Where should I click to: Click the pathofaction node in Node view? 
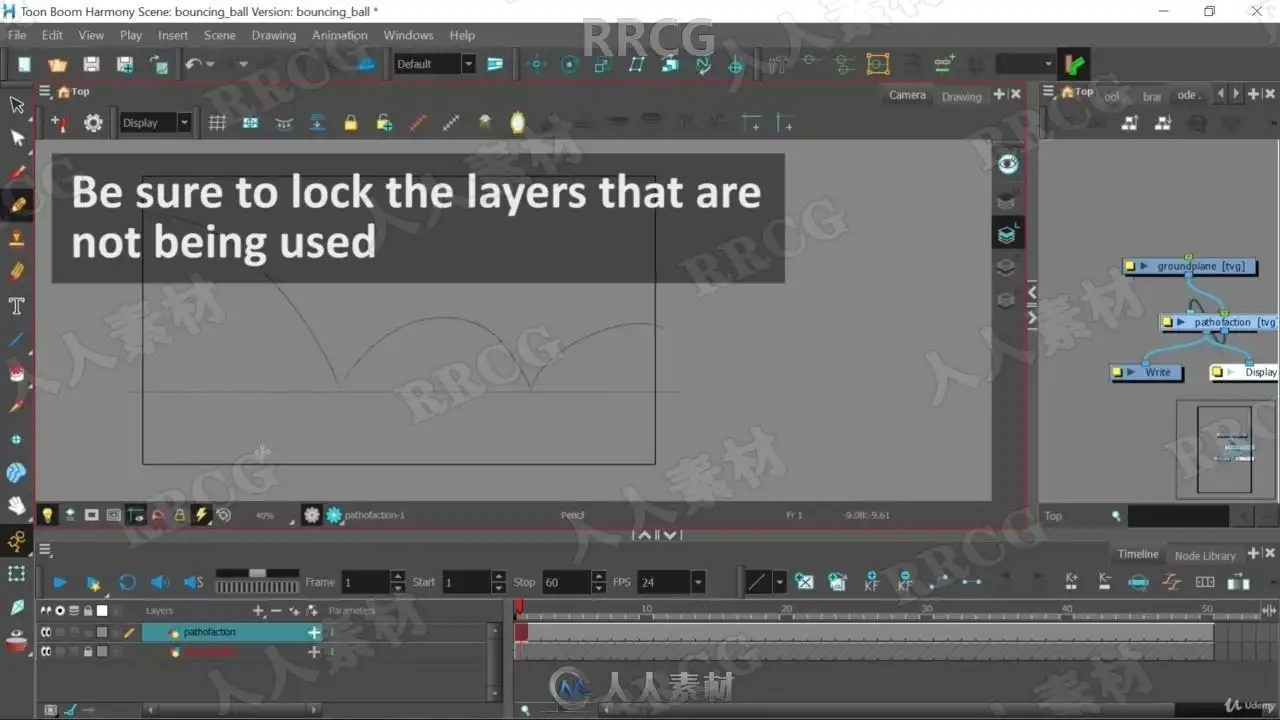[1219, 322]
